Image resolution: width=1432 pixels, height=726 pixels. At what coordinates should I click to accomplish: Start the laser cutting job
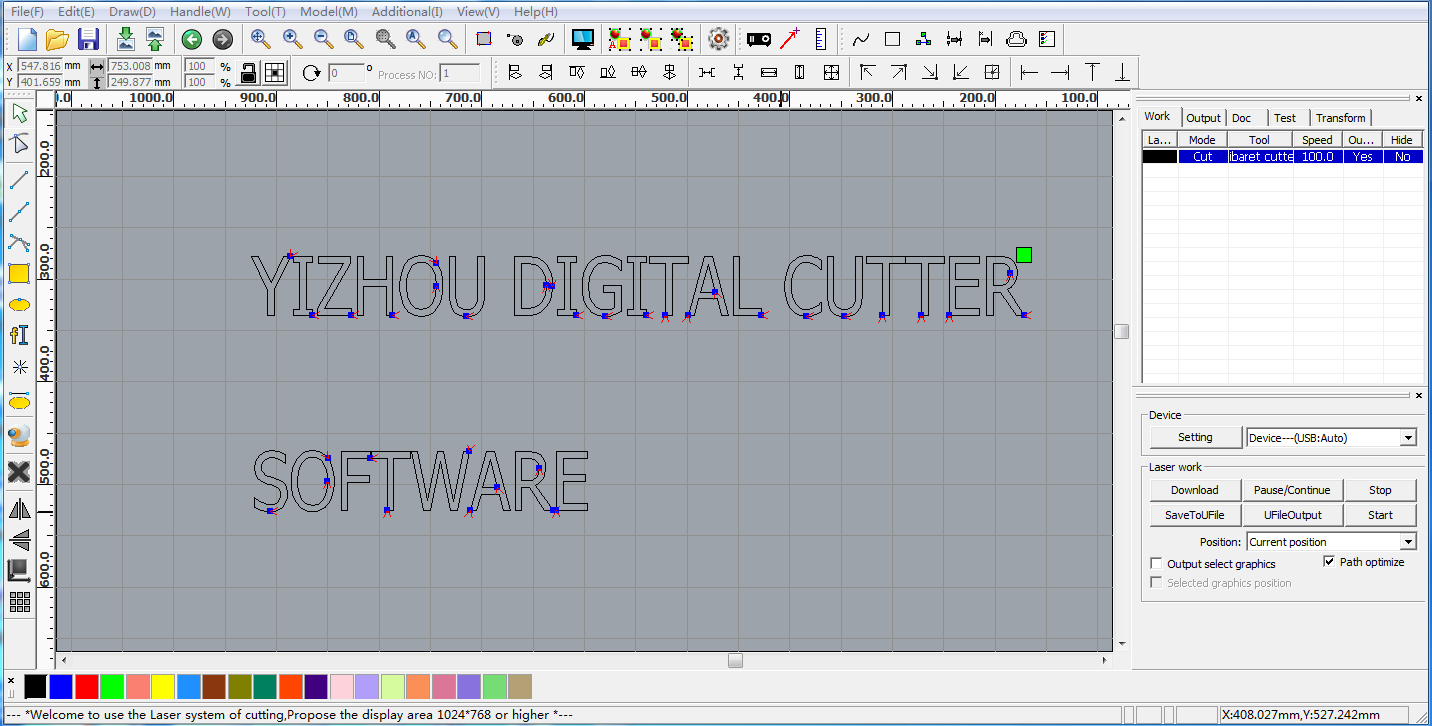pos(1380,514)
